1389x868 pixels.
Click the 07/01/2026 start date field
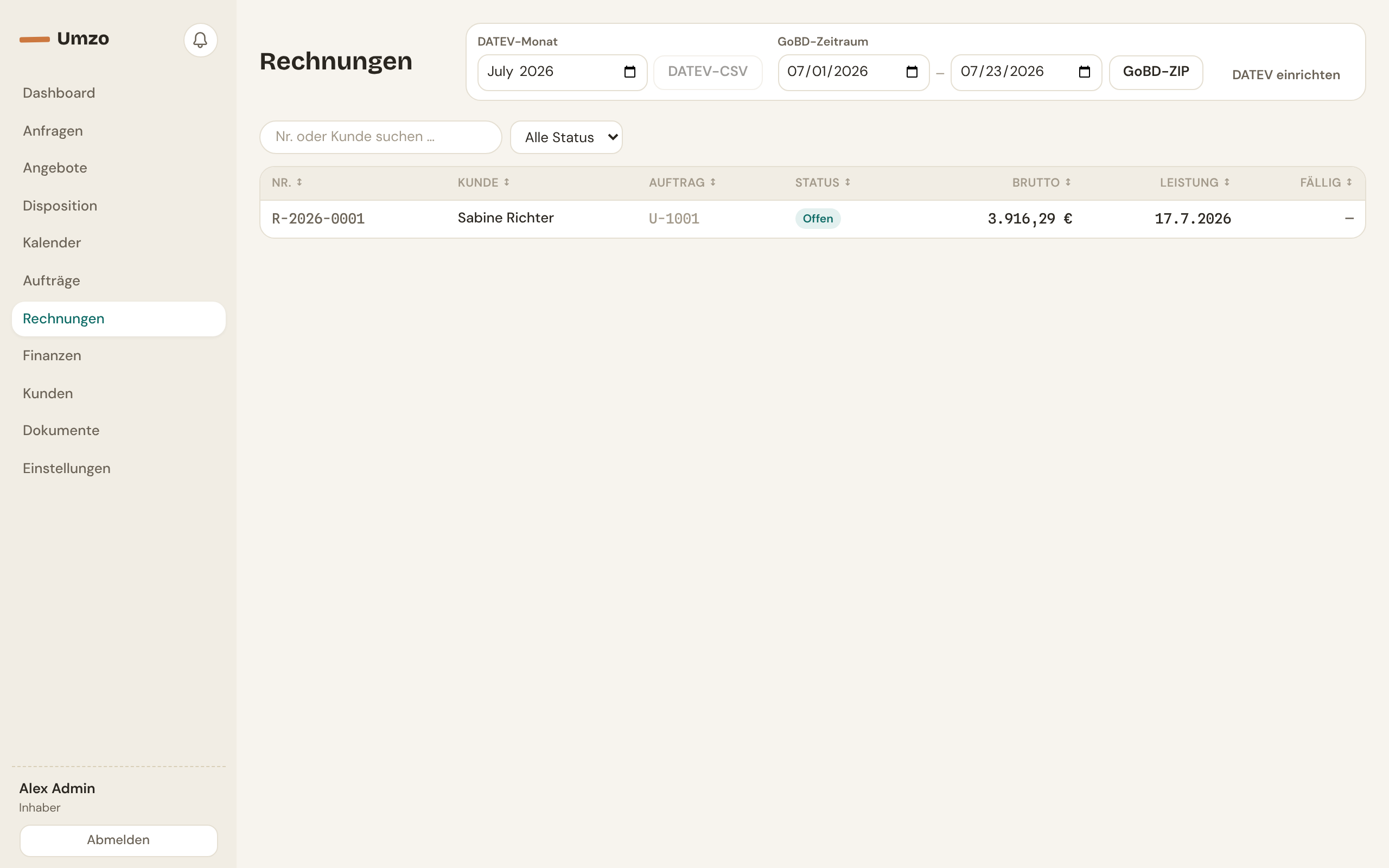pos(853,72)
